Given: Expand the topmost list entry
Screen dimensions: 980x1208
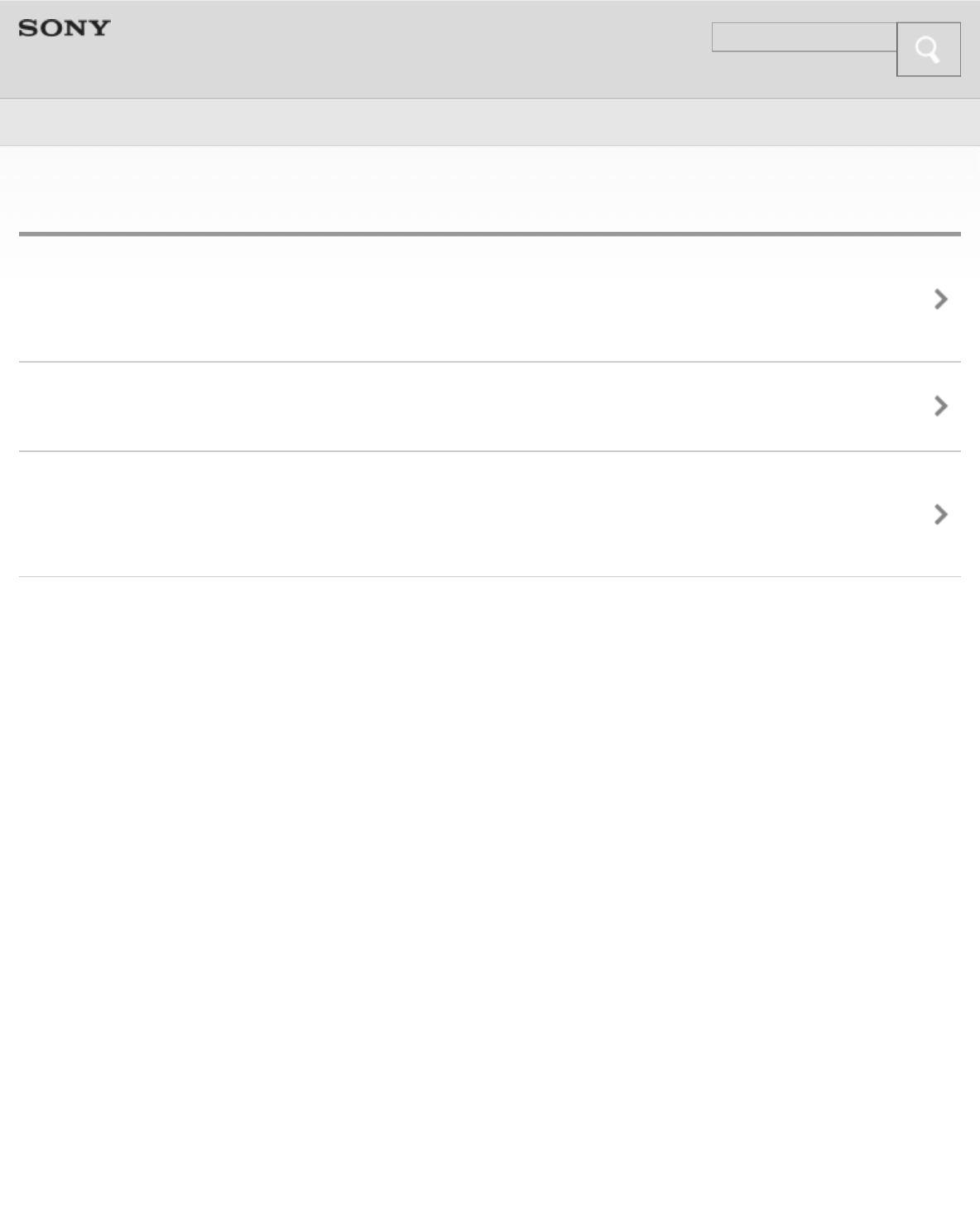Looking at the screenshot, I should pos(940,299).
